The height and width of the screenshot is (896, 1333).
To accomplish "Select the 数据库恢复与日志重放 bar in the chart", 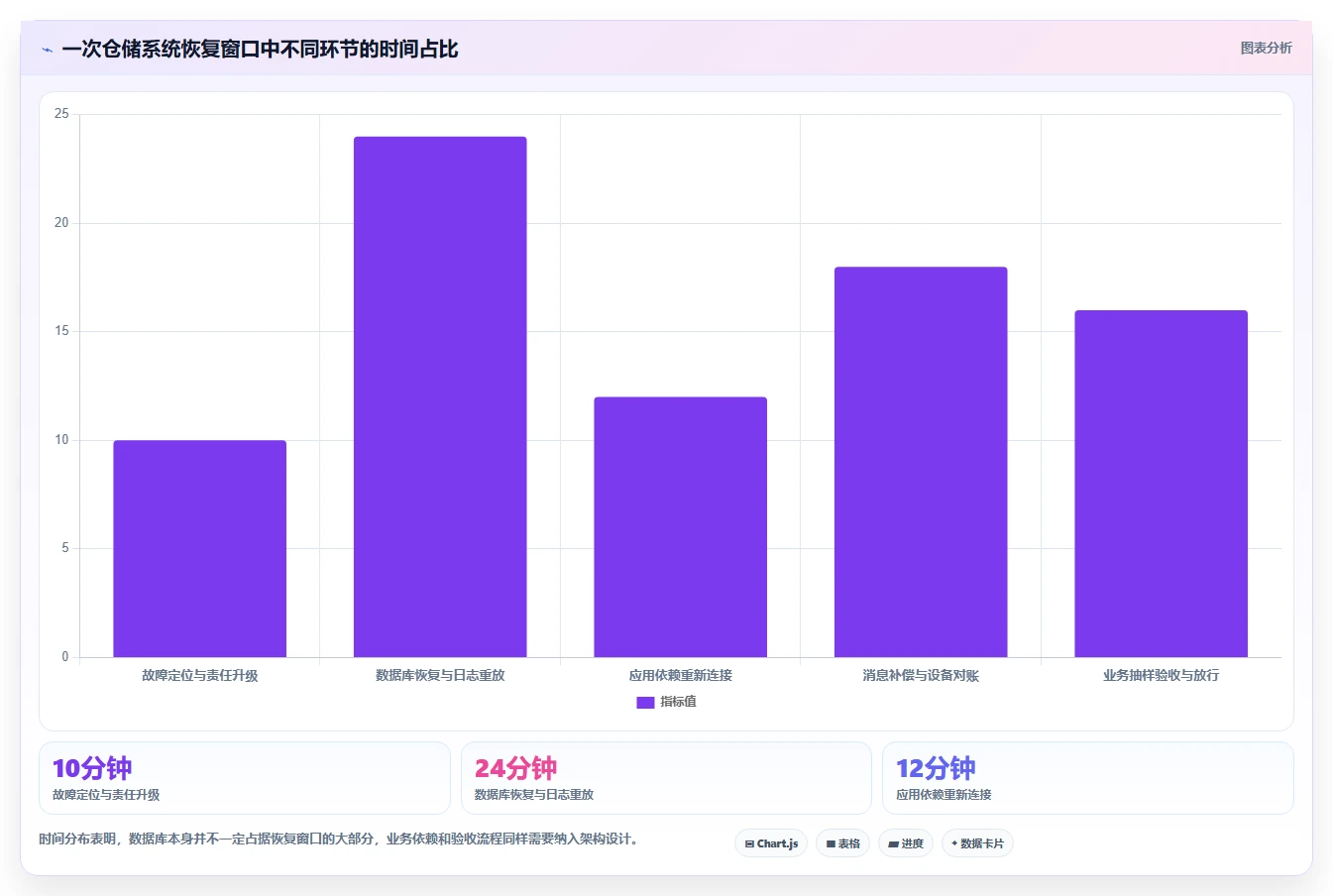I will click(x=440, y=396).
